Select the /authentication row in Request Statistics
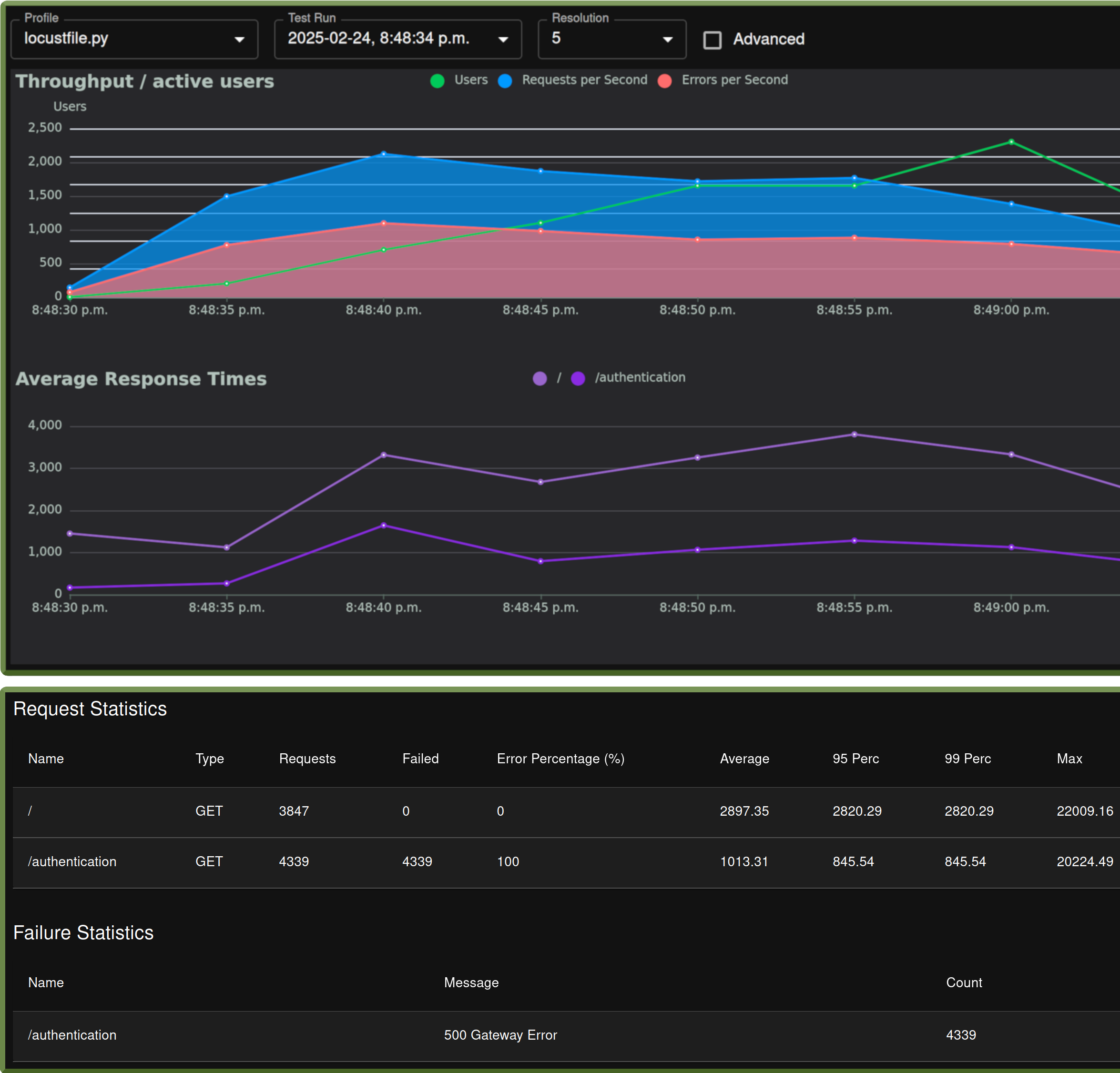Screen dimensions: 1120x1073 click(x=72, y=861)
